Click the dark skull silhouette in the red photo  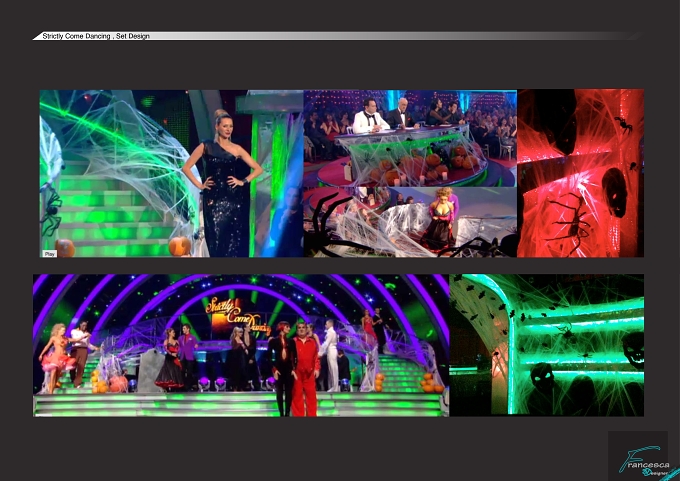click(615, 192)
